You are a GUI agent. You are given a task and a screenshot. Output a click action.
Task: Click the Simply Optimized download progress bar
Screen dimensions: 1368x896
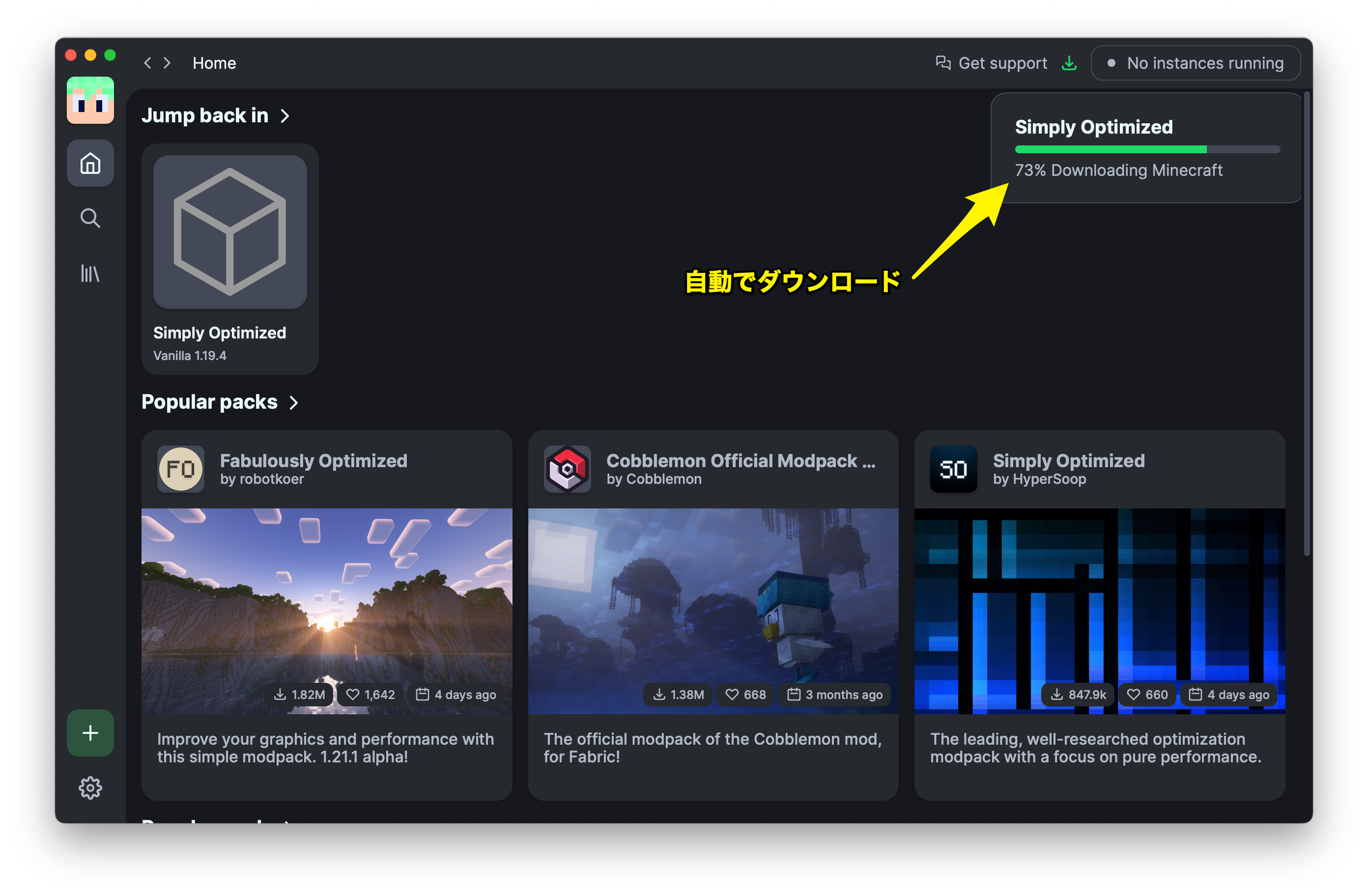click(x=1147, y=149)
